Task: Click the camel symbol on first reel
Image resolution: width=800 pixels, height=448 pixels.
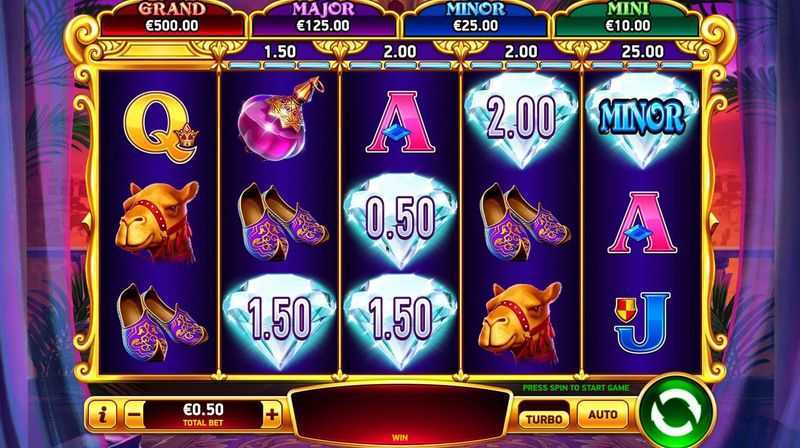Action: click(158, 220)
